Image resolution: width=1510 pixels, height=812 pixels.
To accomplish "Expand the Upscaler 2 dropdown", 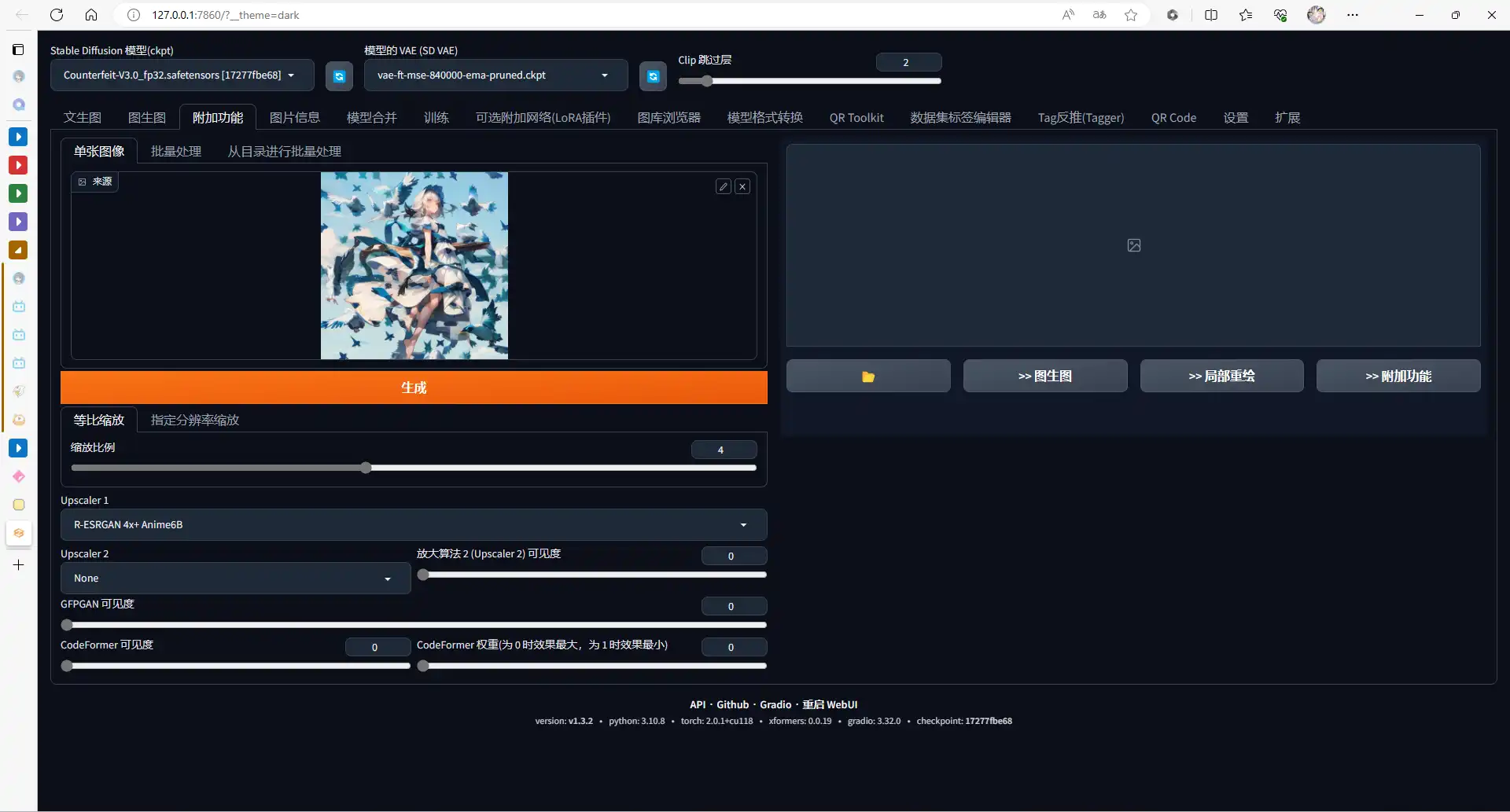I will 235,579.
